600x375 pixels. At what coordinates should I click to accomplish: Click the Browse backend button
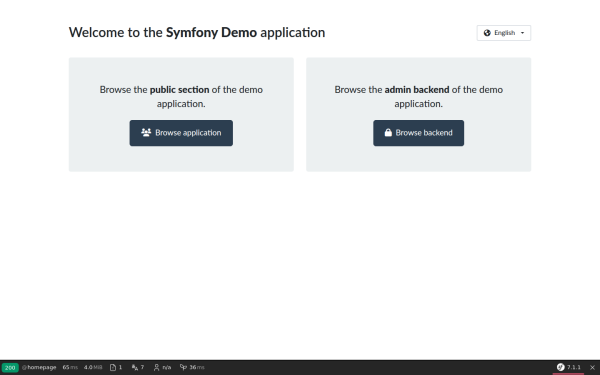pos(418,133)
